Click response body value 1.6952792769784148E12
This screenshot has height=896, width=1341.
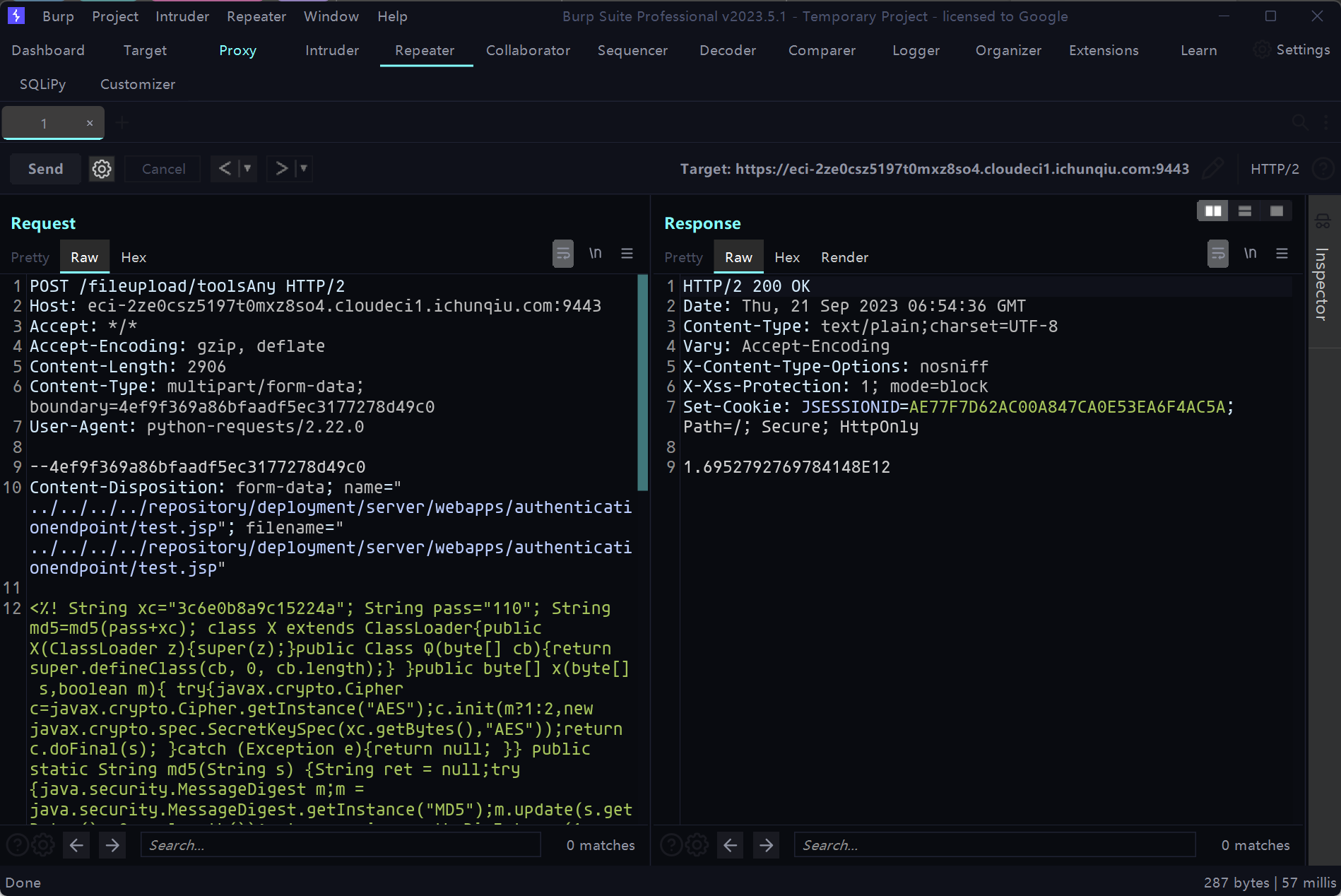click(786, 467)
